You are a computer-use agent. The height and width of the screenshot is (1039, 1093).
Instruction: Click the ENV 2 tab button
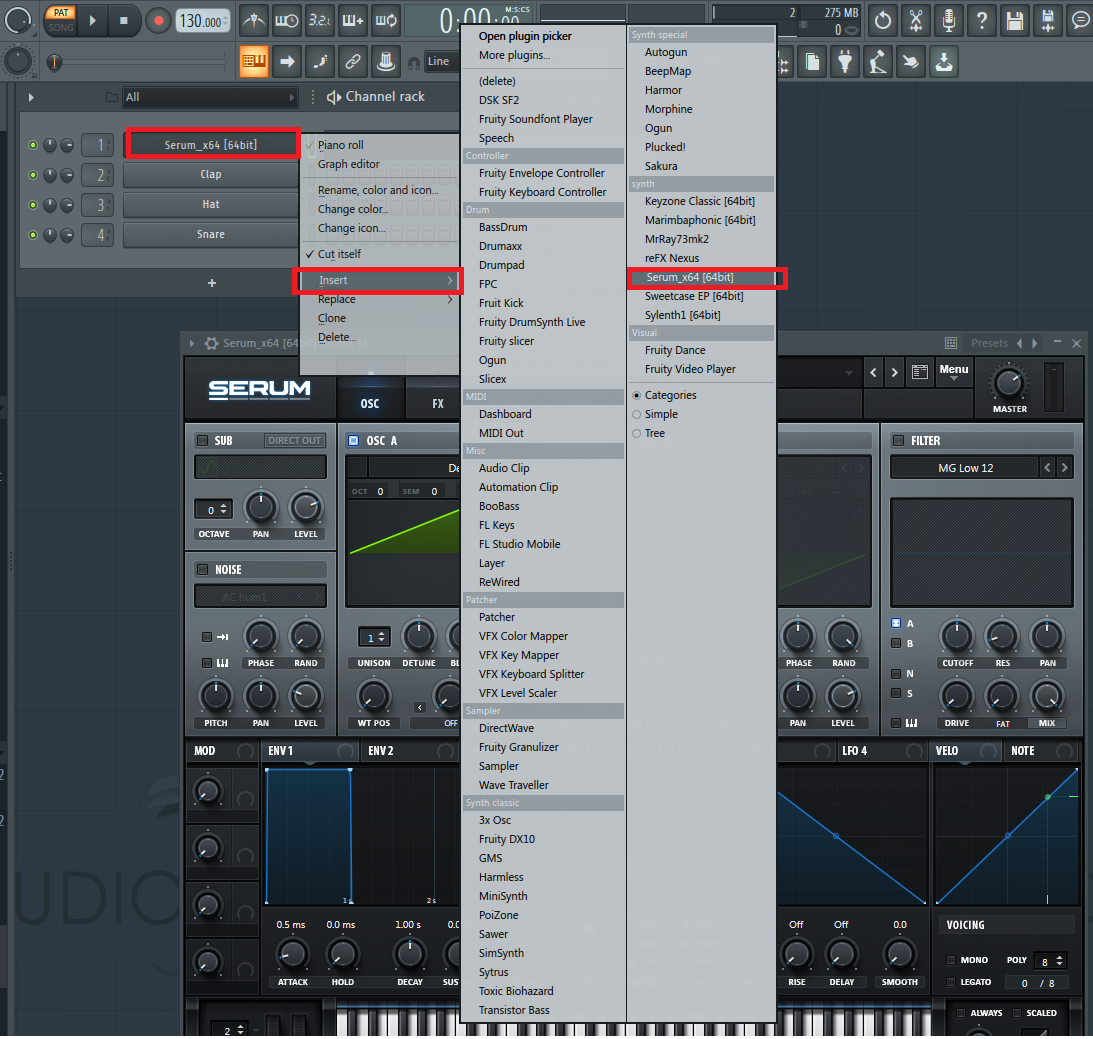[381, 751]
